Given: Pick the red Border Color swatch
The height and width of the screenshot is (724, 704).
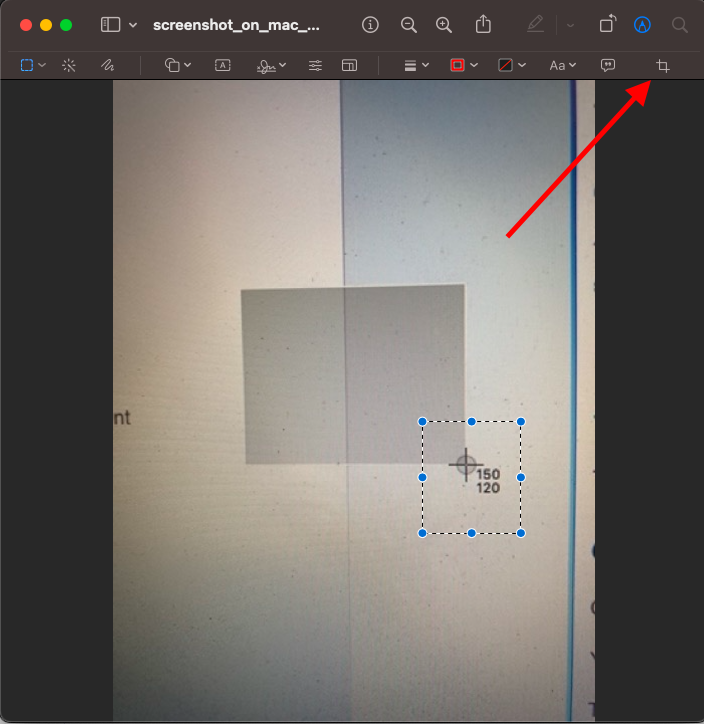Looking at the screenshot, I should [x=457, y=65].
